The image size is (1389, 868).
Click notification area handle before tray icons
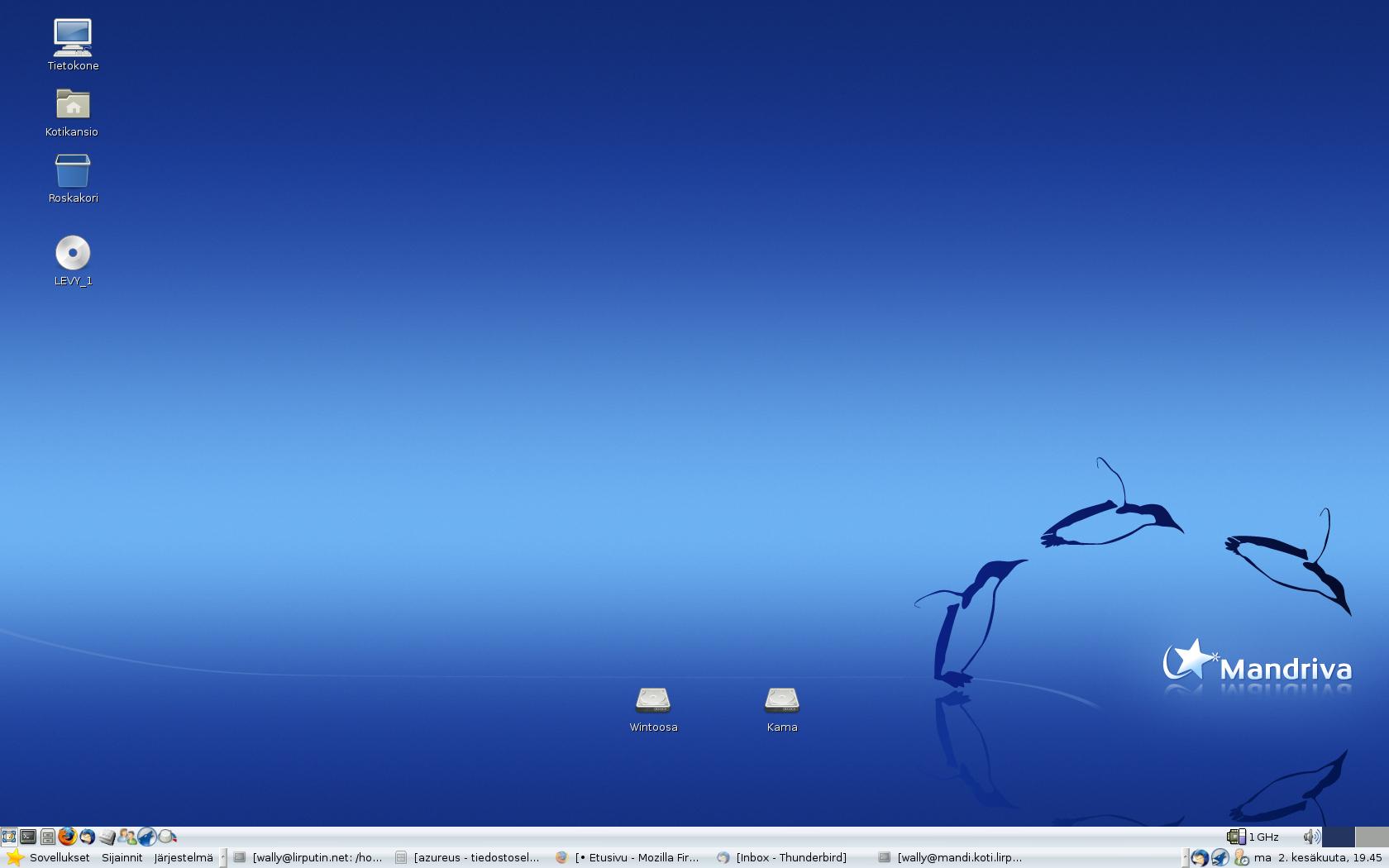tap(1186, 858)
